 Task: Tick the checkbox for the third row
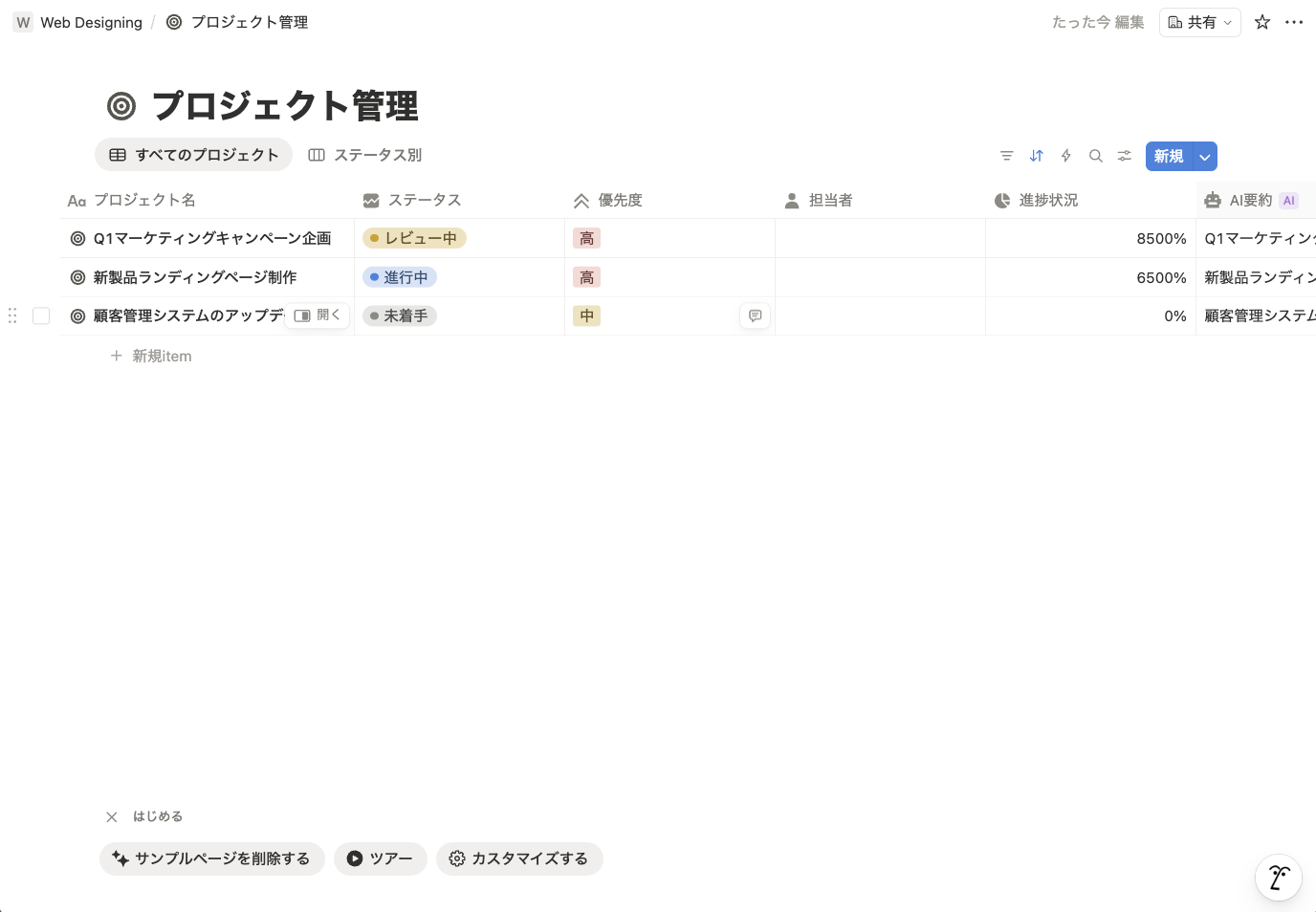(x=41, y=315)
